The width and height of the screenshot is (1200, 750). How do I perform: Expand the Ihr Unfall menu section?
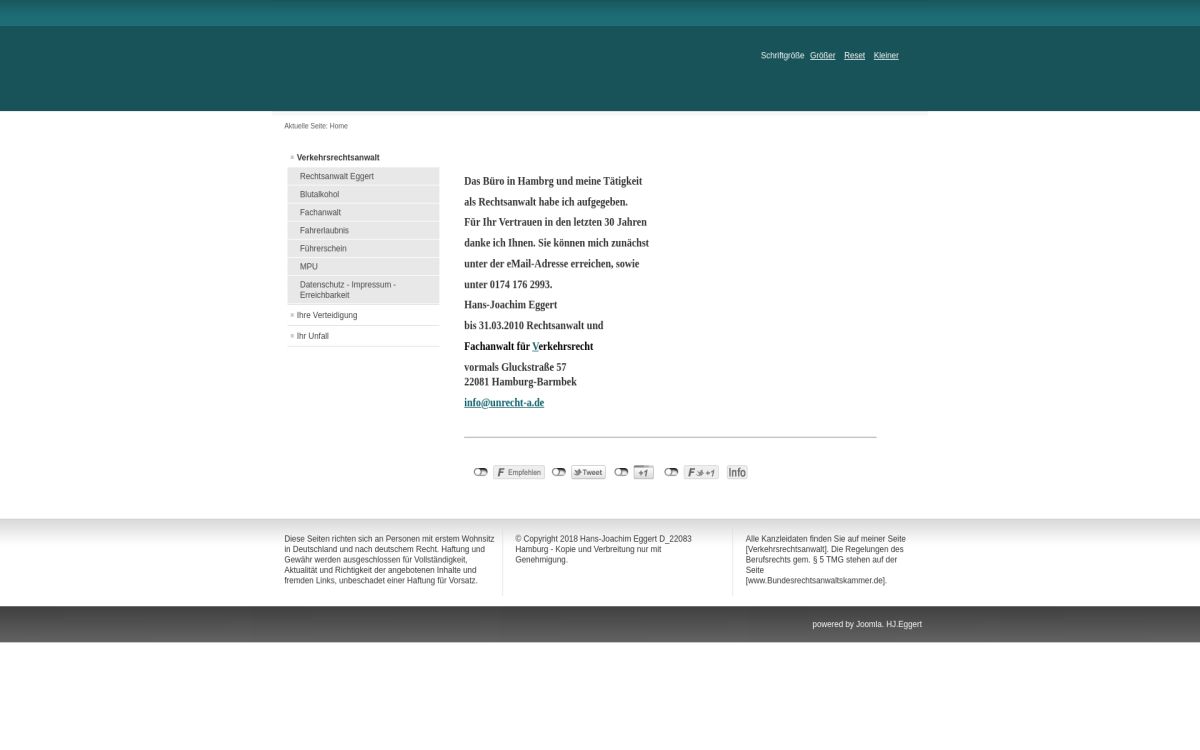pyautogui.click(x=313, y=336)
